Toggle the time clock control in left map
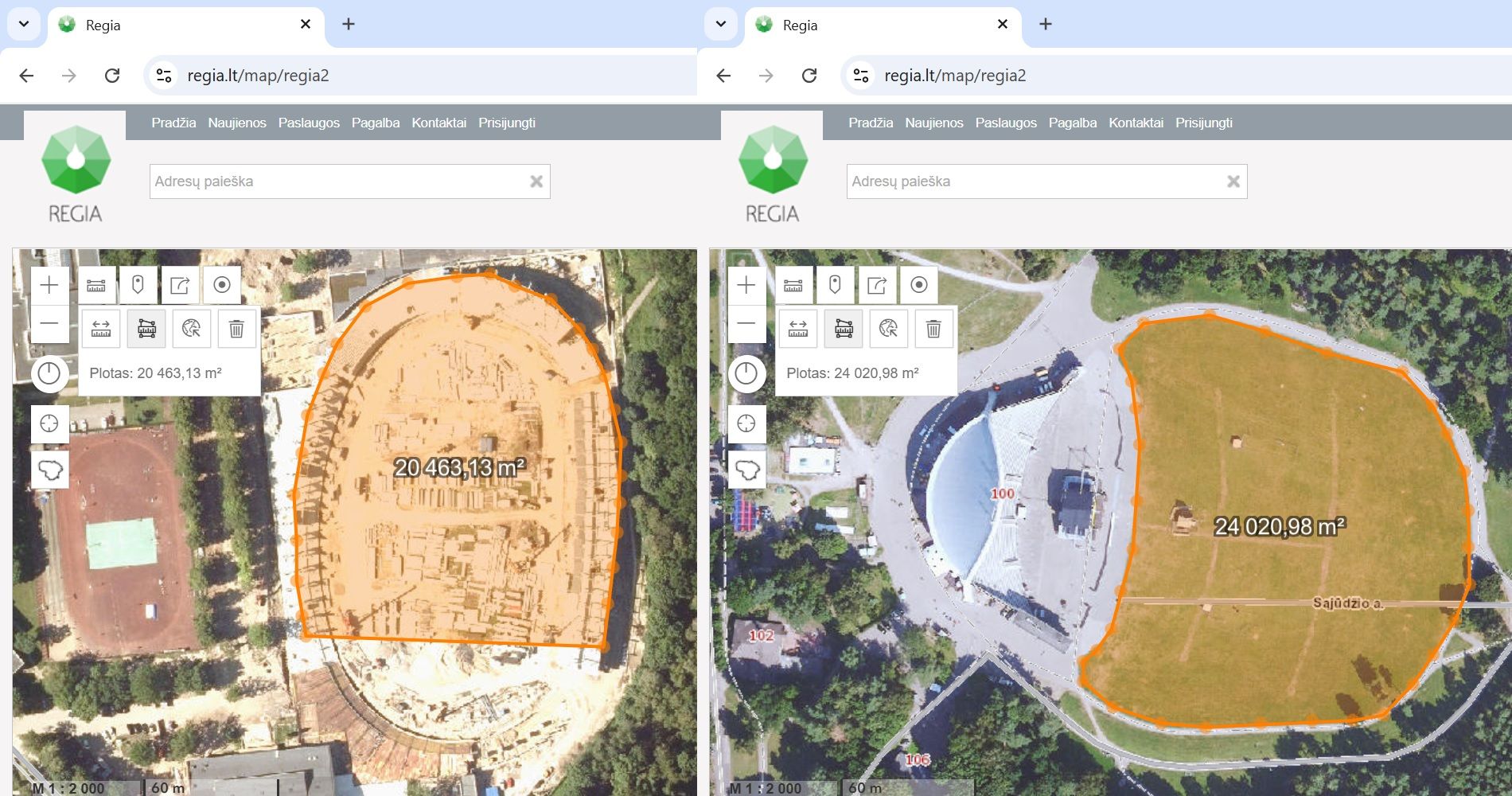 click(49, 373)
